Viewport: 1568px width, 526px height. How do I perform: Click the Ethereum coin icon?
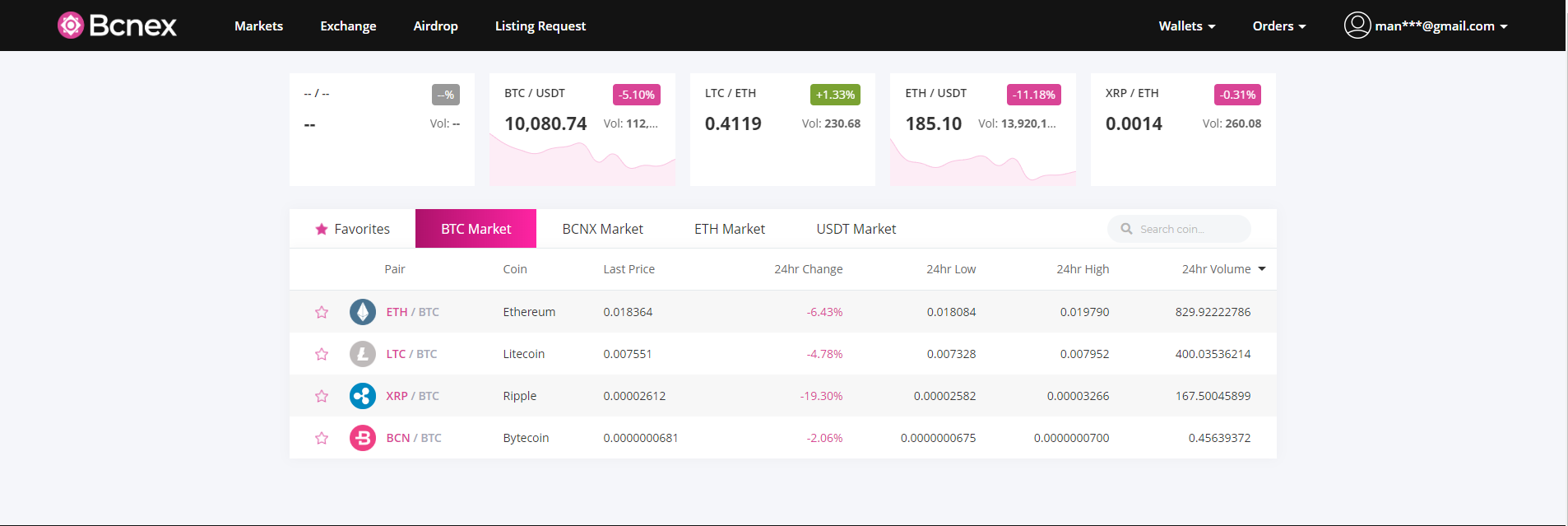click(363, 312)
